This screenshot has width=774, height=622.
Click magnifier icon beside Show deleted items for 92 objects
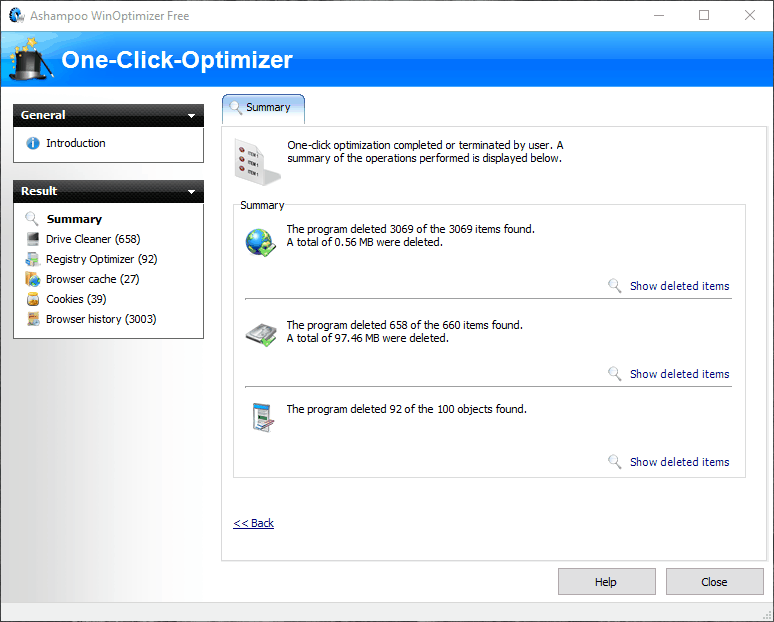point(615,462)
